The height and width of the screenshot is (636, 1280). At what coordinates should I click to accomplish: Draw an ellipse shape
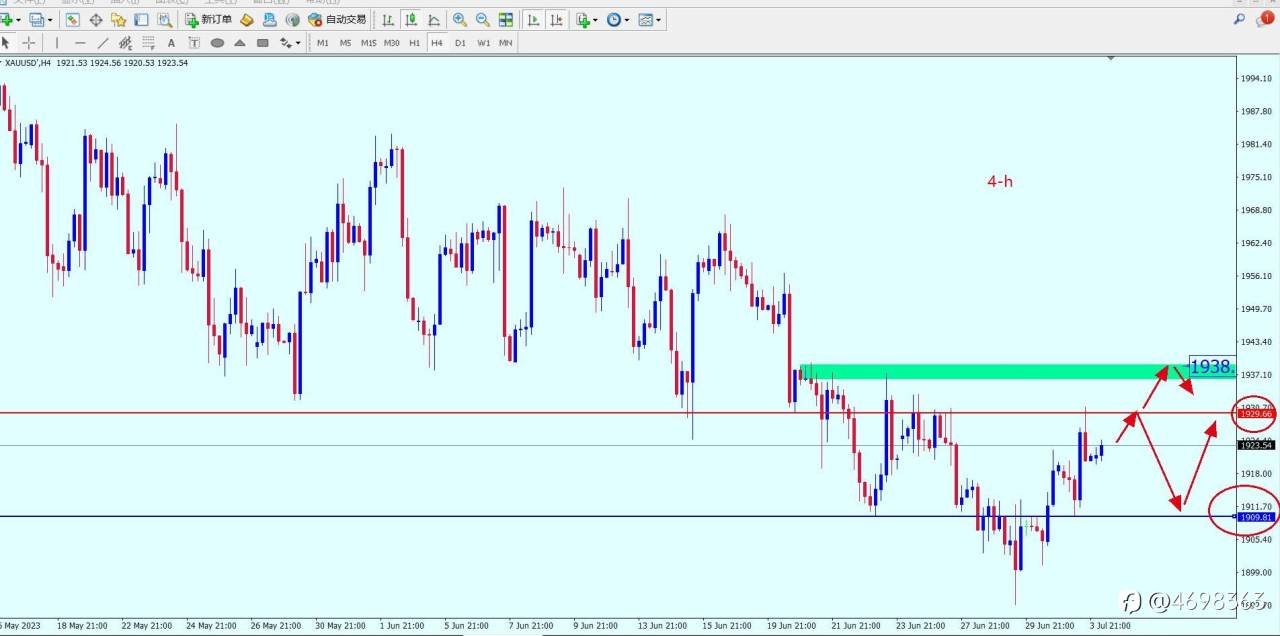pos(217,43)
